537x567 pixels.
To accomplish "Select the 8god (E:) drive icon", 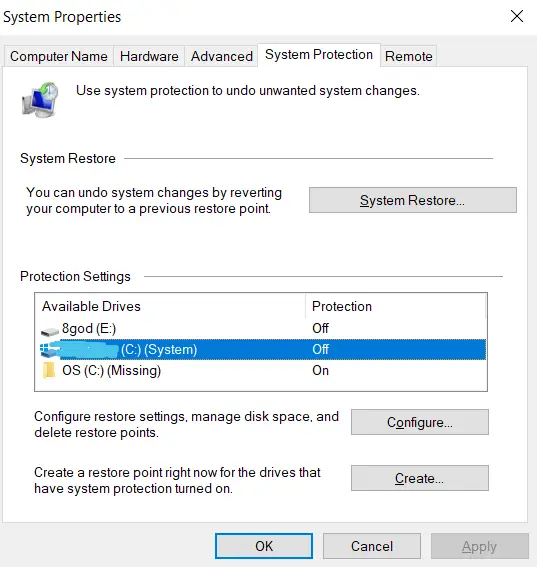I will pos(50,331).
